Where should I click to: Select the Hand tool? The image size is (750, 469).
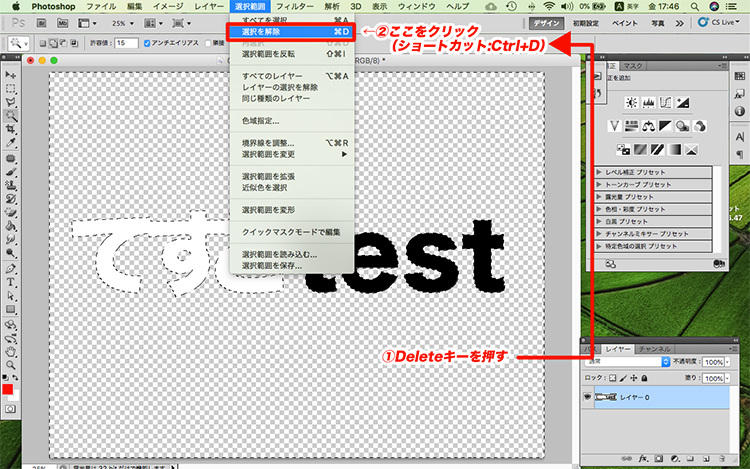(10, 352)
